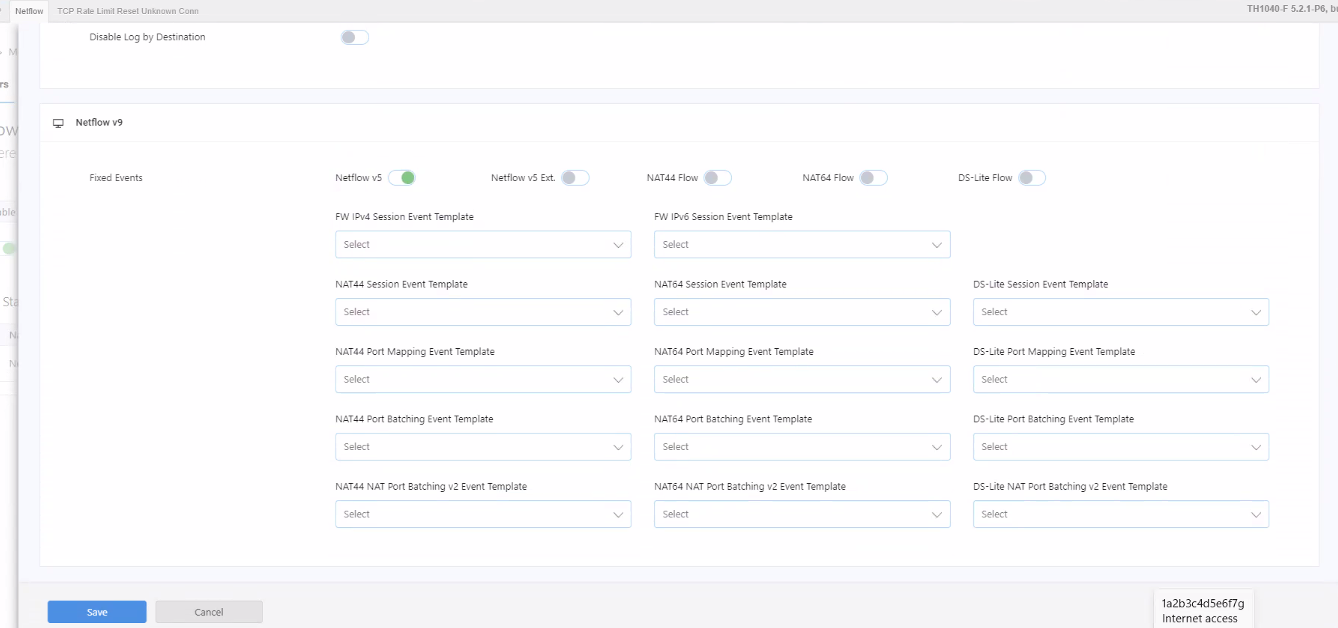This screenshot has height=628, width=1338.
Task: Turn on the NAT64 Flow switch
Action: click(873, 178)
